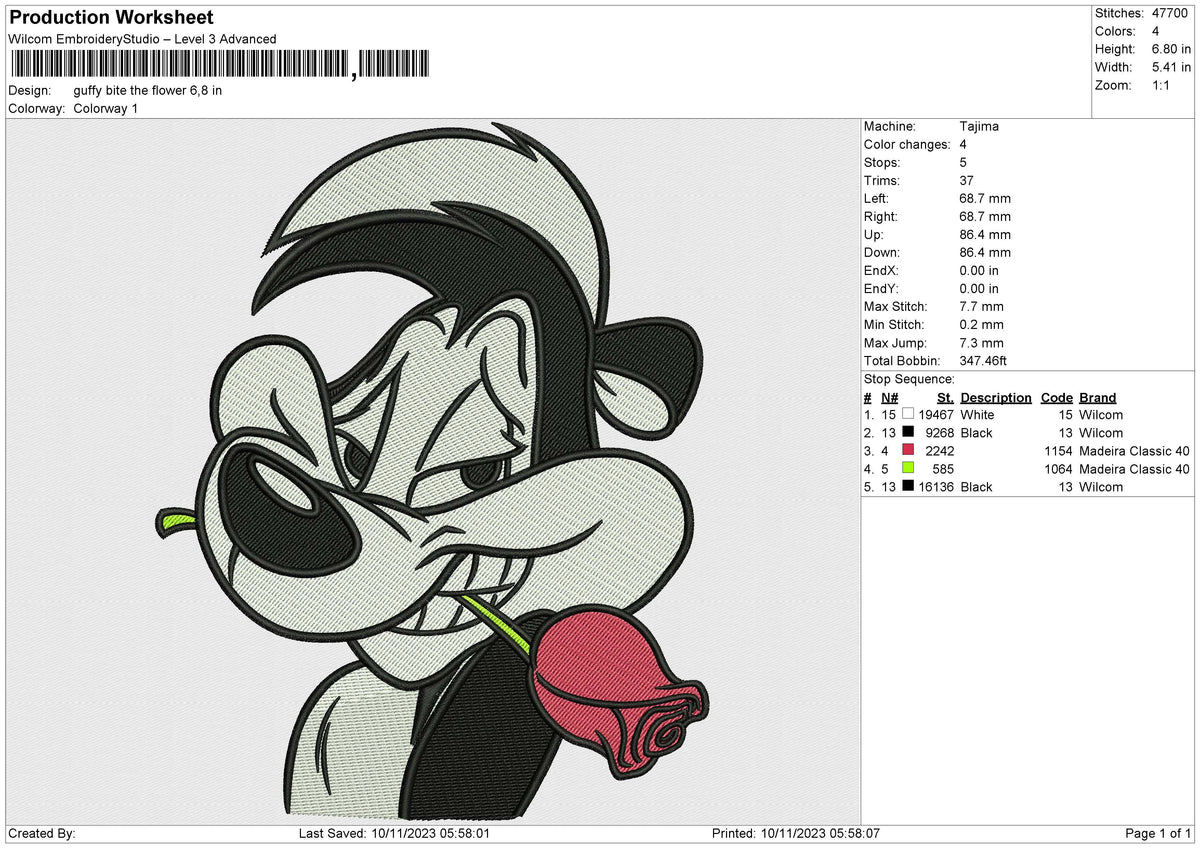The height and width of the screenshot is (848, 1200).
Task: Click 'Madeira Classic 40' brand for code 1154
Action: [x=1134, y=450]
